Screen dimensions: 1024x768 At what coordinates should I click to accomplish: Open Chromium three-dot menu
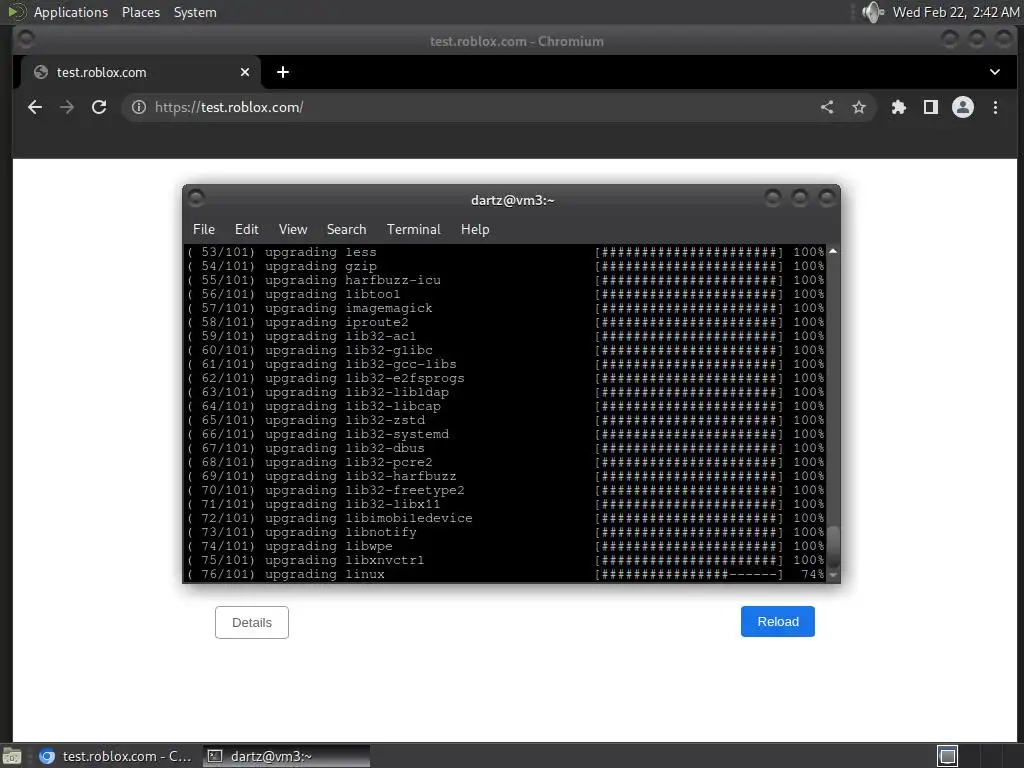point(995,107)
